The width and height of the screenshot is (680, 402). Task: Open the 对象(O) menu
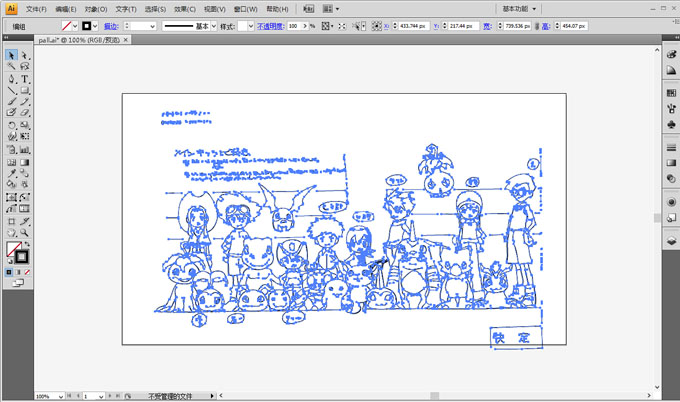[x=95, y=9]
